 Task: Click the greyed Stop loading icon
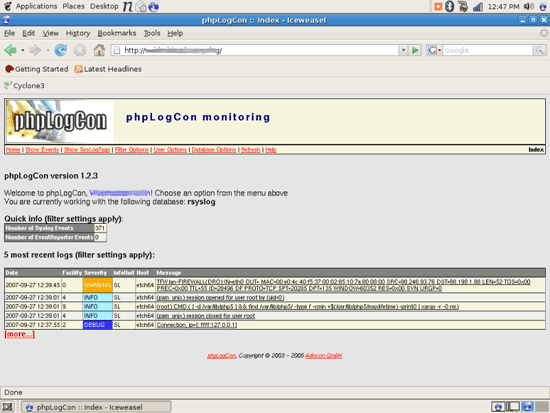coord(80,50)
